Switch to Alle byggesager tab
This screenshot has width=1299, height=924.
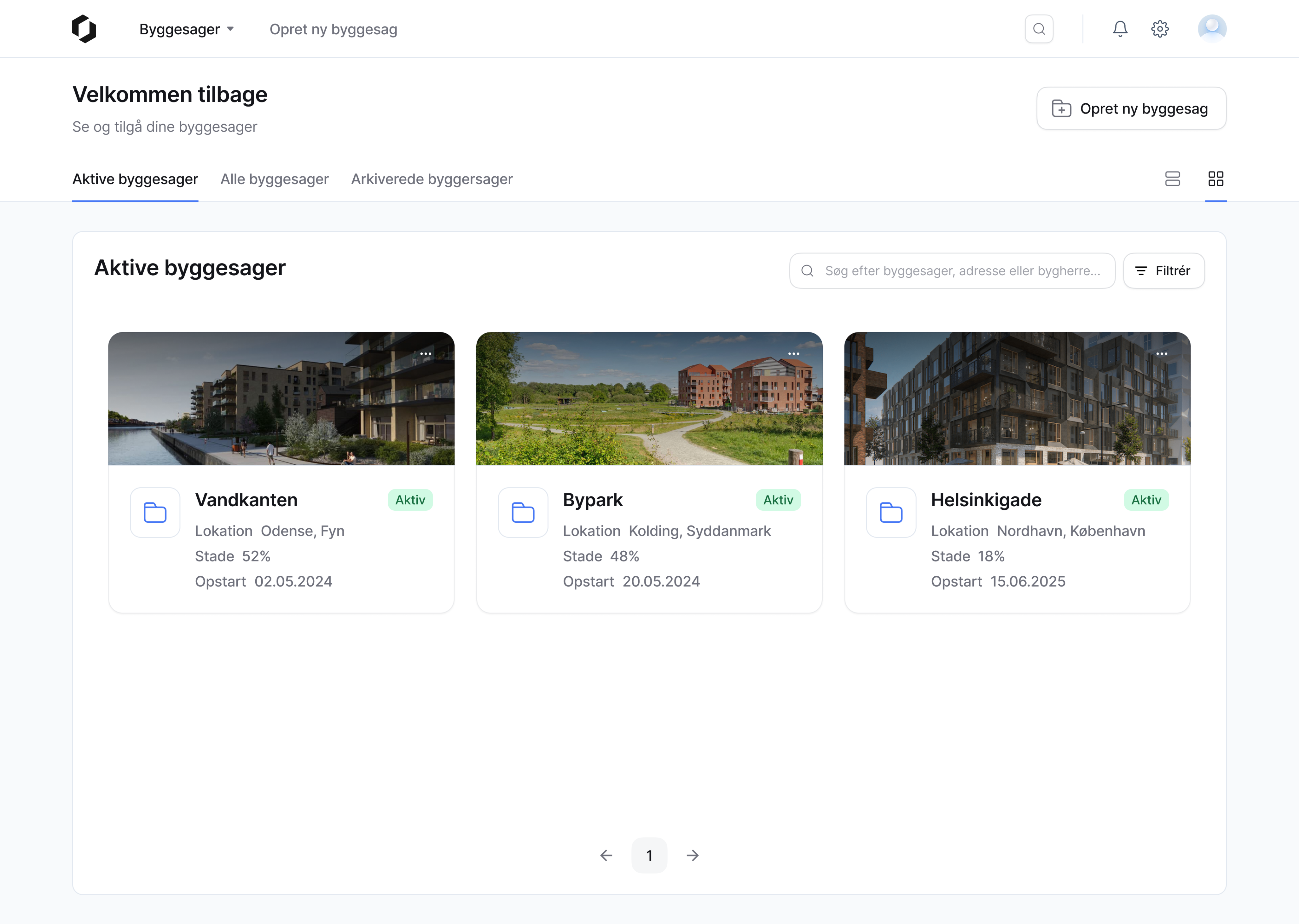(x=274, y=179)
